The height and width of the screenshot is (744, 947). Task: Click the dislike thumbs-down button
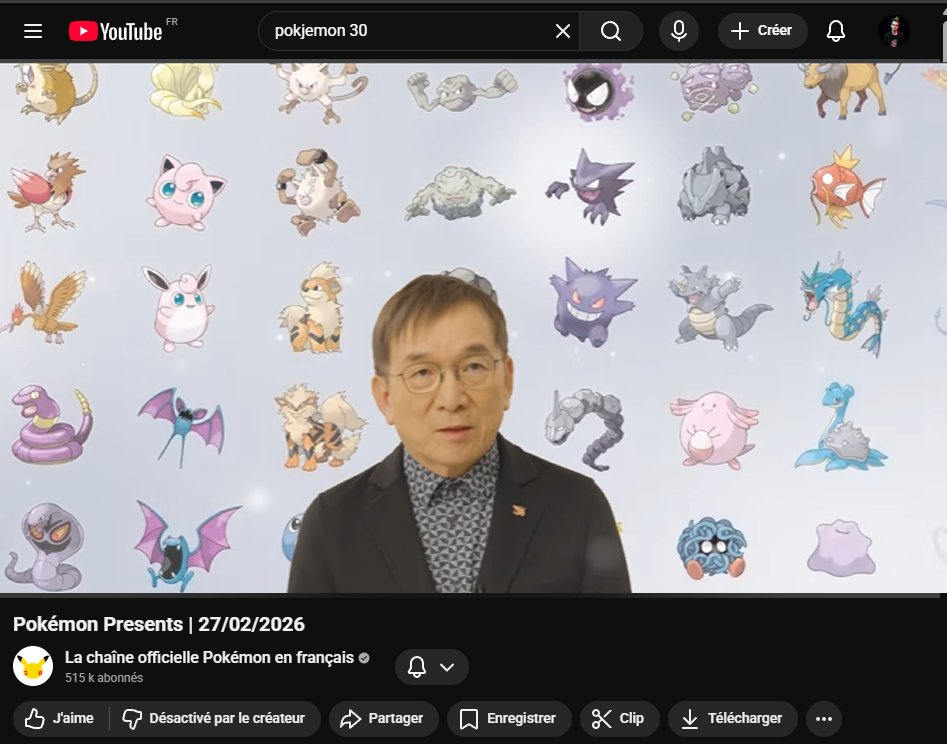[x=215, y=719]
